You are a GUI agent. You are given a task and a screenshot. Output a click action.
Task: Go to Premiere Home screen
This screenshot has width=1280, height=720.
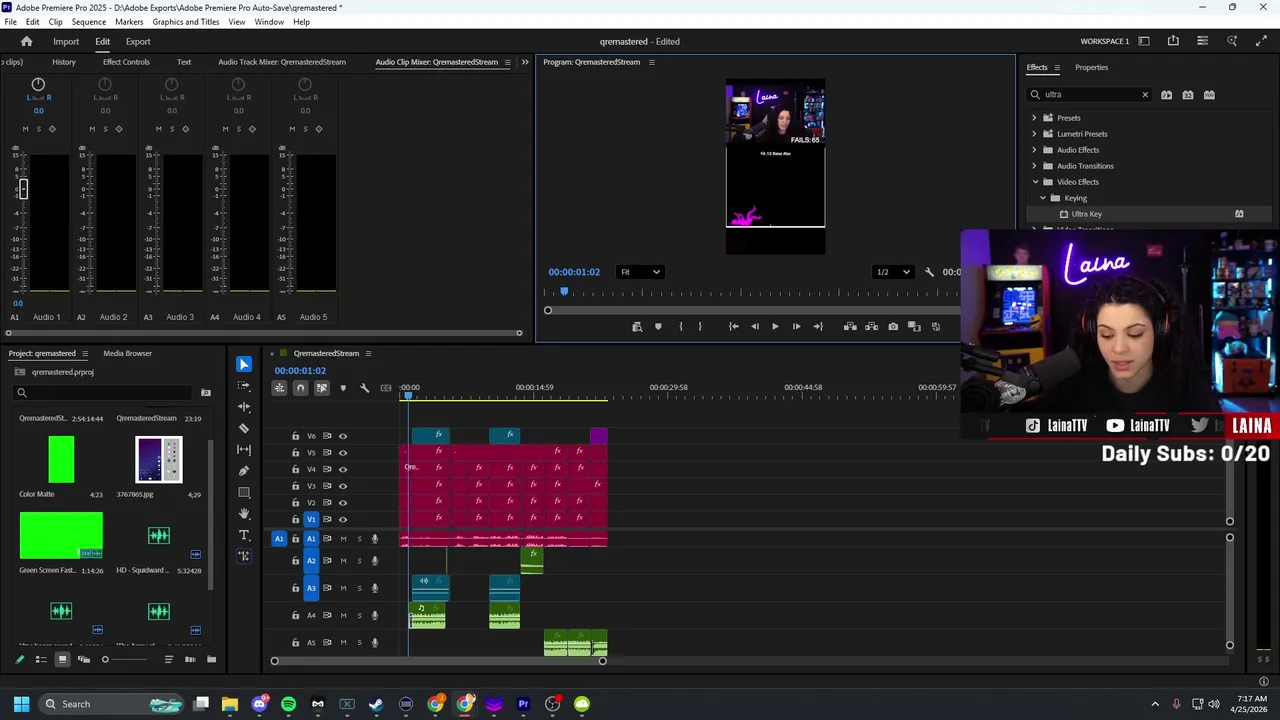coord(26,41)
